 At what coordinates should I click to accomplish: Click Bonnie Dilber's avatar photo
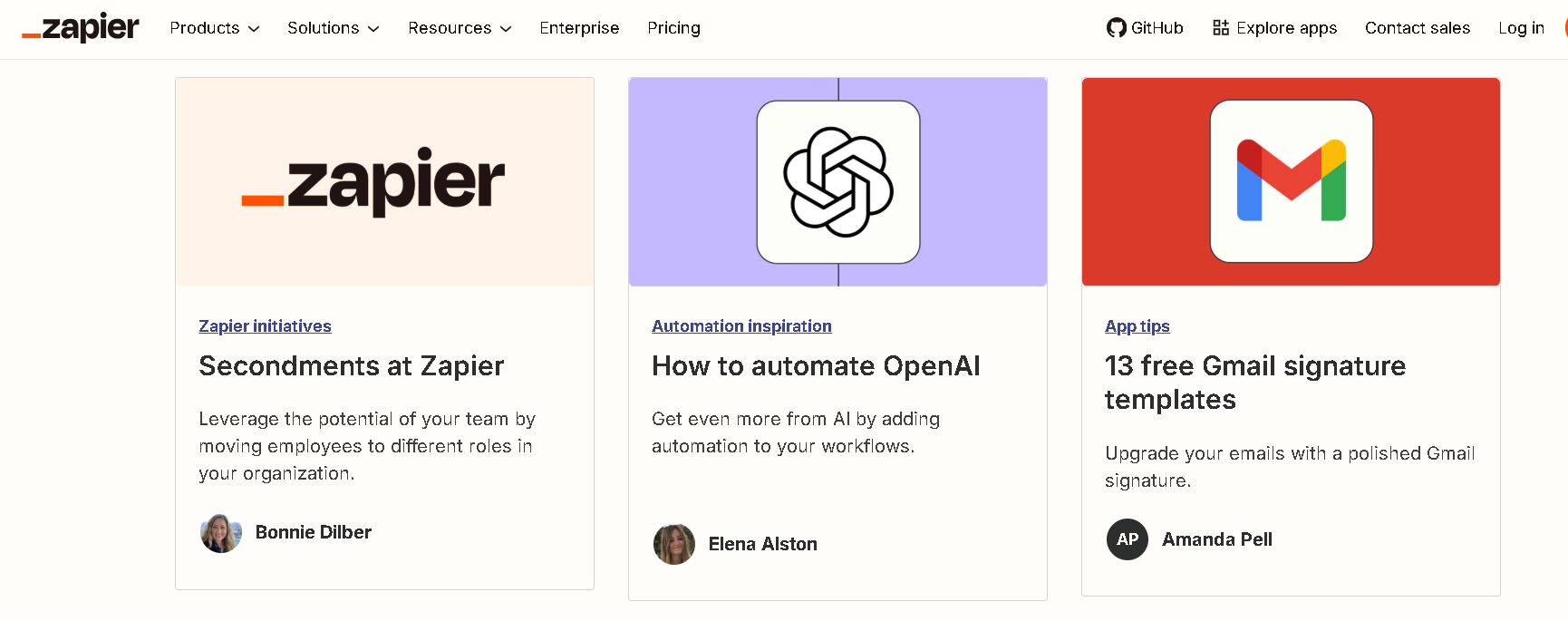221,533
